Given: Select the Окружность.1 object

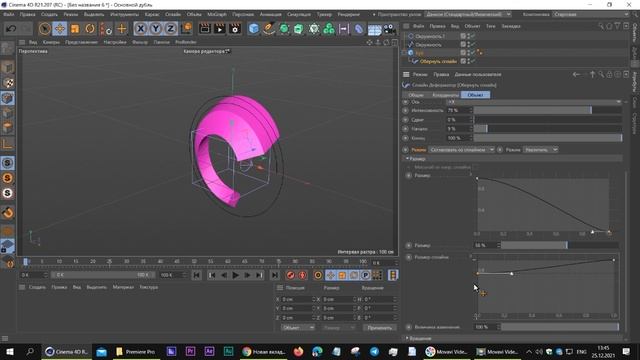Looking at the screenshot, I should click(x=430, y=36).
